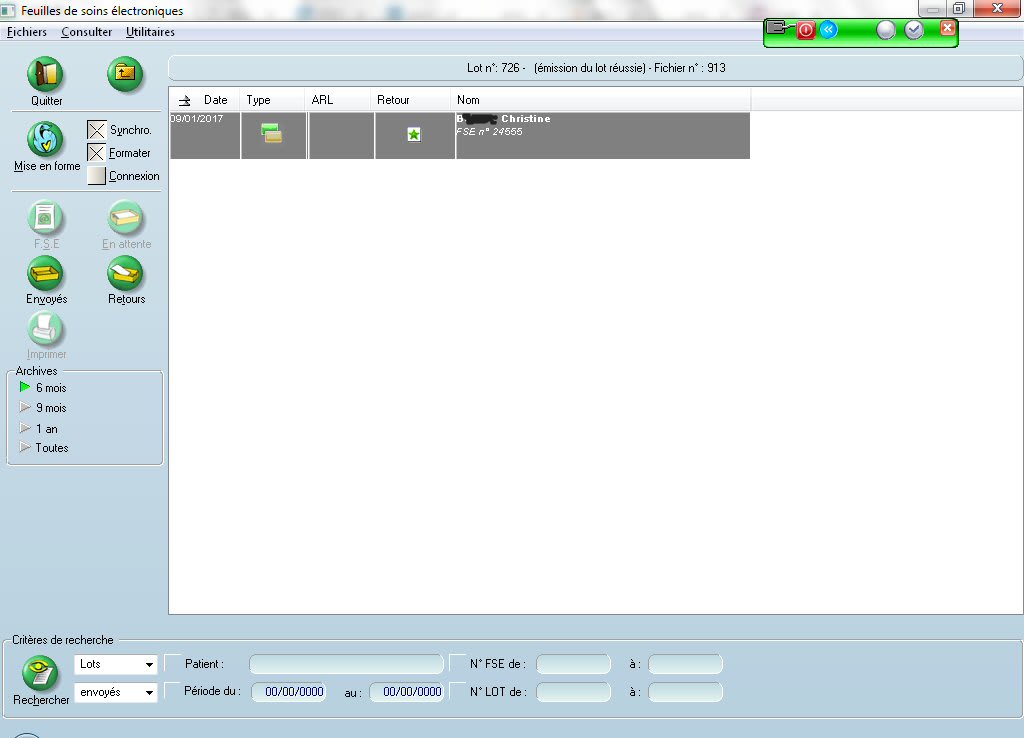Click the blue double-arrow icon in green toolbar
Screen dimensions: 1024x738
coord(828,30)
